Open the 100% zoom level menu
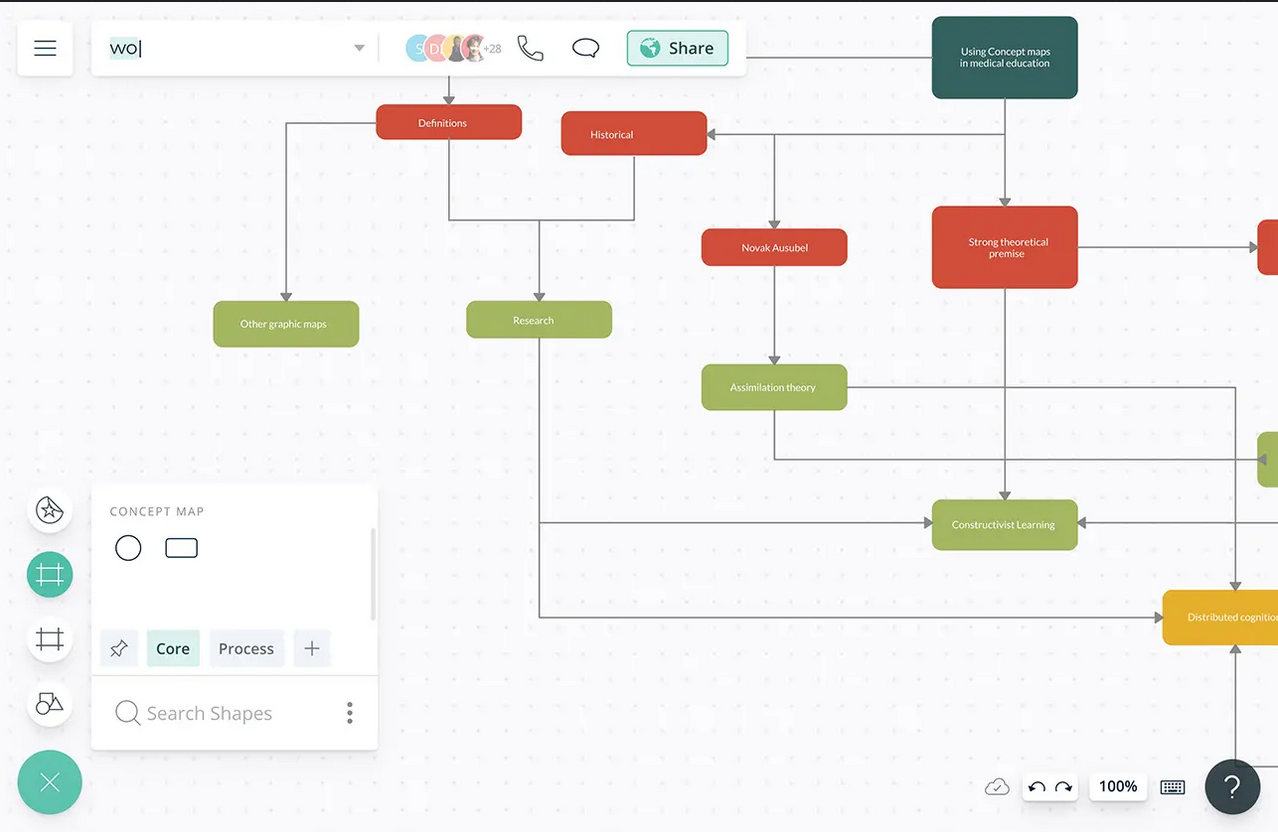Viewport: 1278px width, 832px height. [x=1118, y=787]
